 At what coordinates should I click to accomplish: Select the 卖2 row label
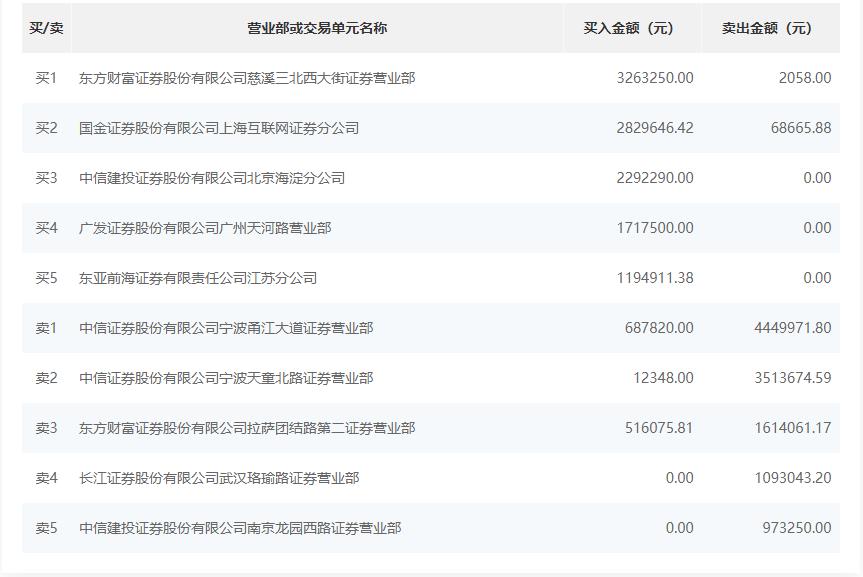pos(46,378)
